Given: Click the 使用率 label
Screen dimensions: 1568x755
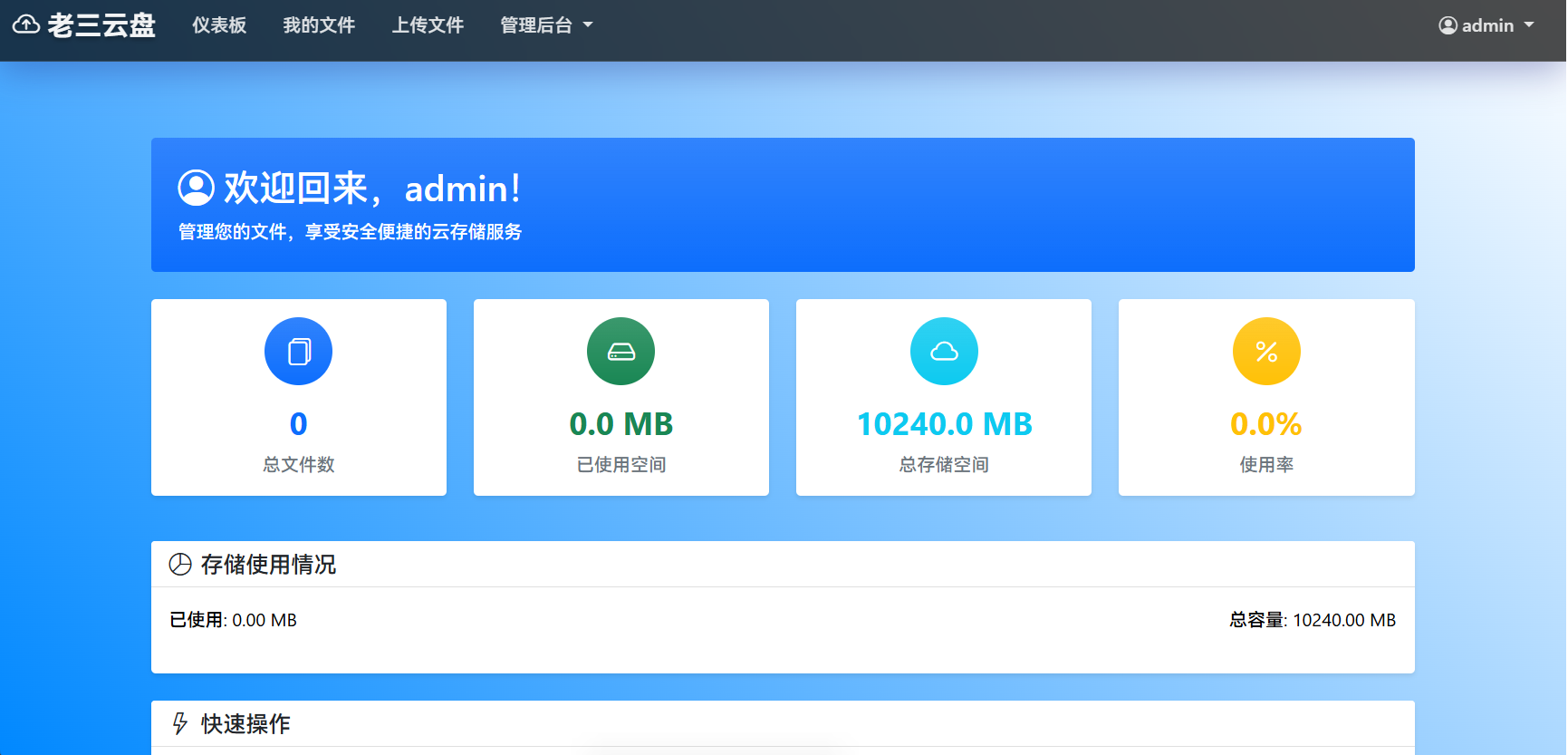Looking at the screenshot, I should [1266, 464].
